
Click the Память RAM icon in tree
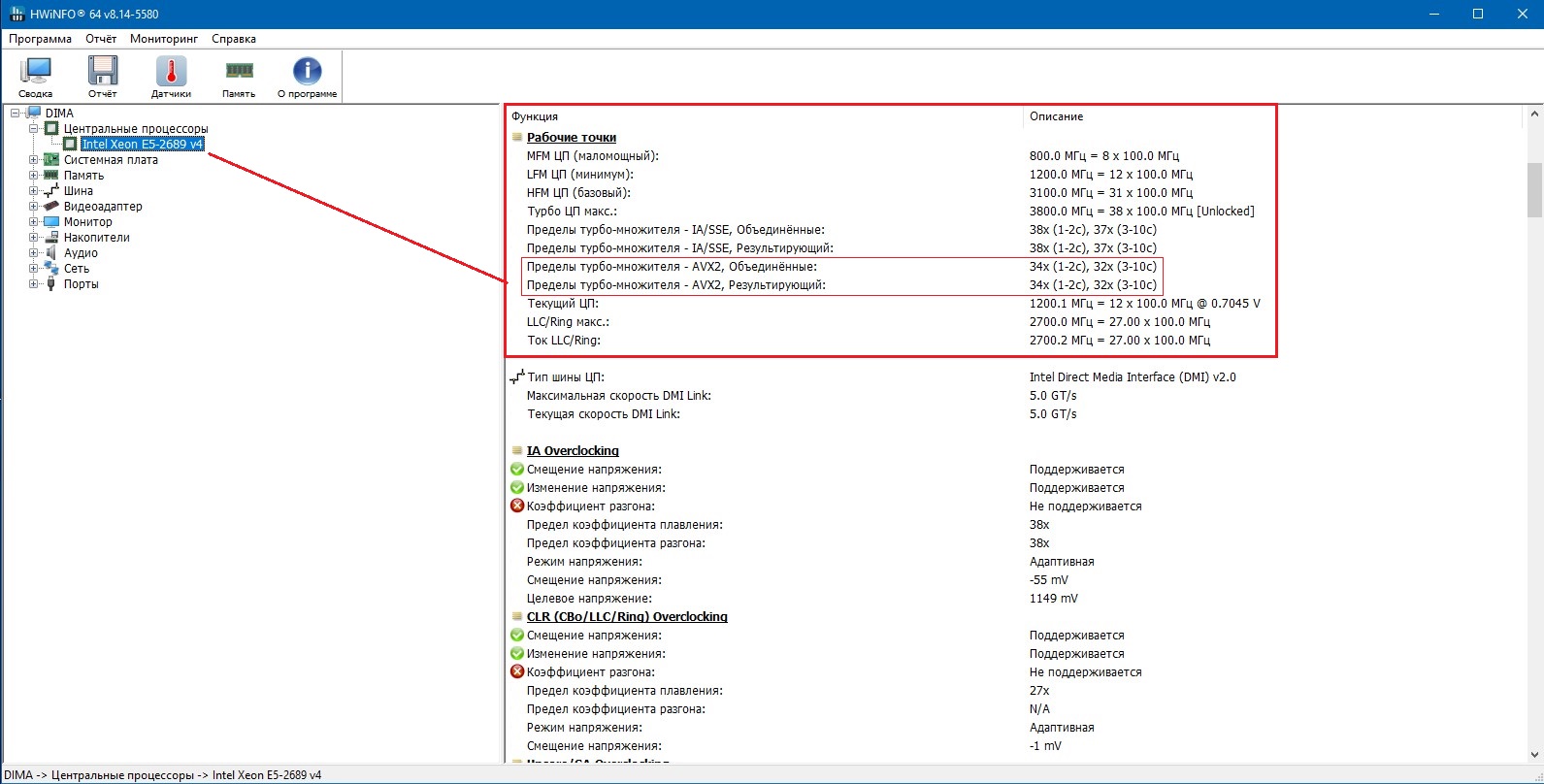tap(52, 175)
